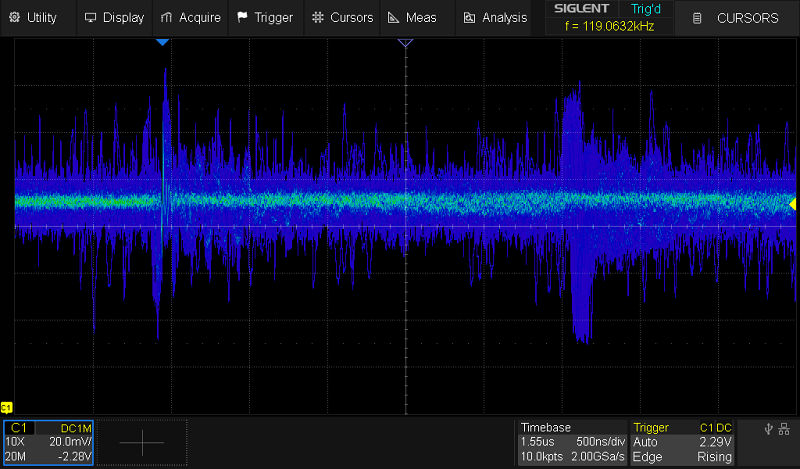Click the trigger delay marker at center top
Viewport: 800px width, 469px height.
tap(405, 43)
